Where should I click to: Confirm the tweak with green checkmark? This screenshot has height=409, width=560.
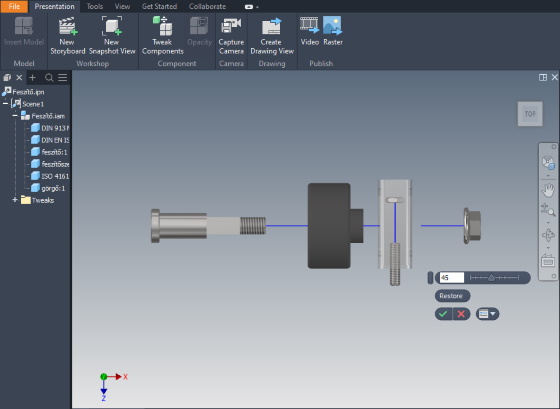pos(443,314)
